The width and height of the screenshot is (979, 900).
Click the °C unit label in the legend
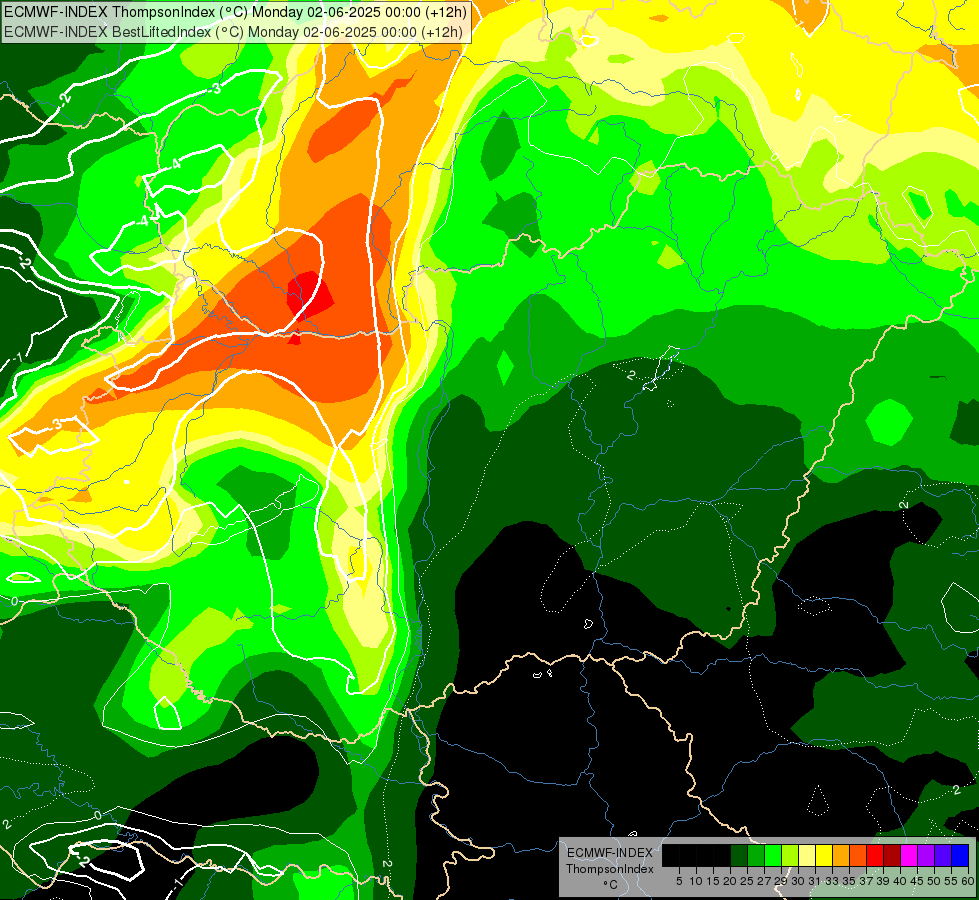pos(611,885)
